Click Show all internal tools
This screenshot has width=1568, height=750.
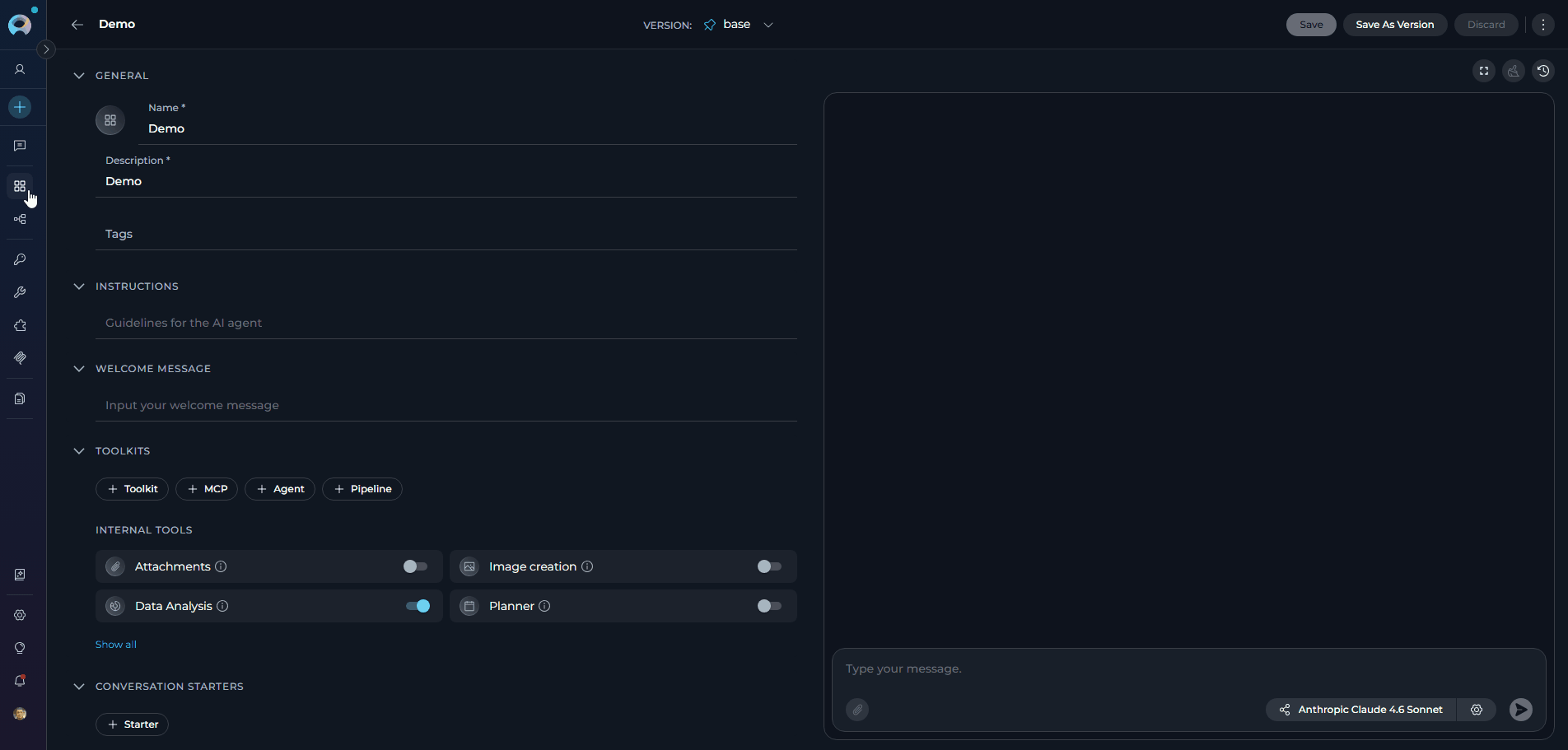click(116, 645)
